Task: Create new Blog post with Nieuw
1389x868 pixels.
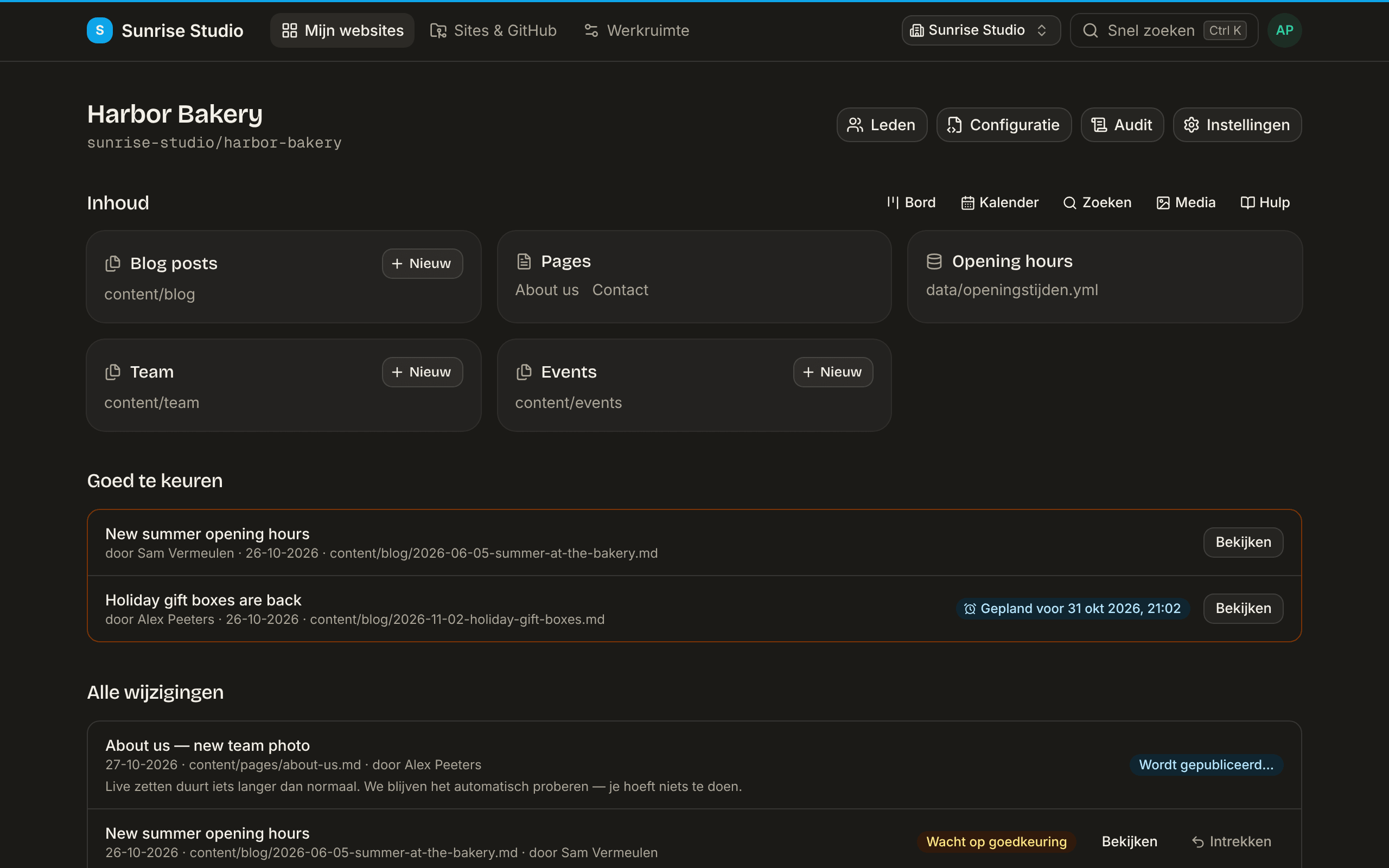Action: point(422,264)
